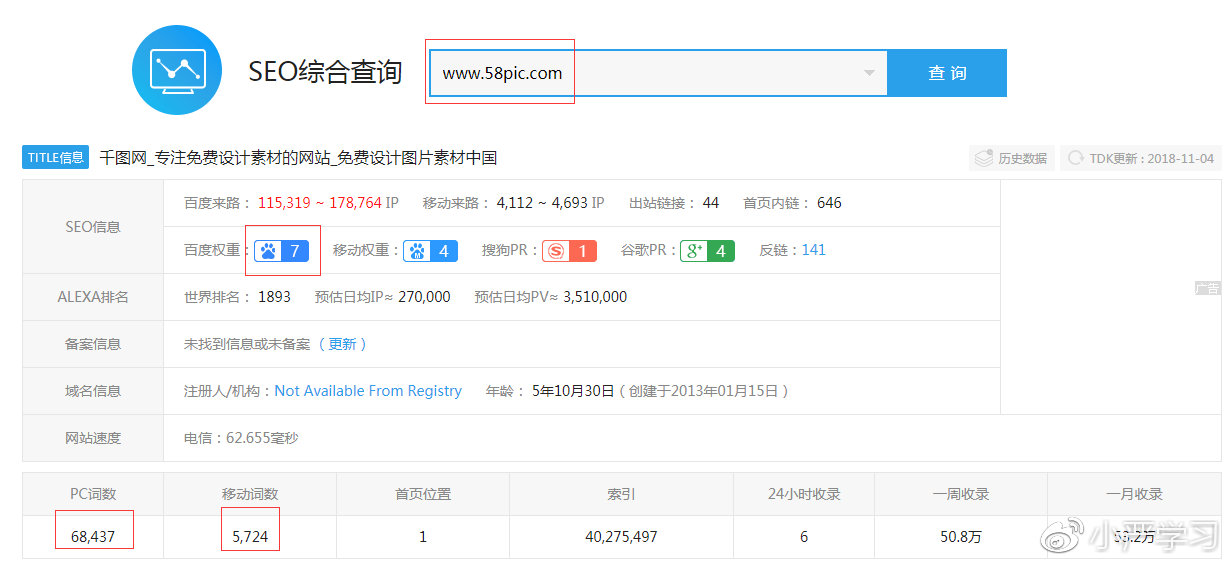Click TDK更新: 2018-11-04 button
1232x566 pixels.
1140,158
